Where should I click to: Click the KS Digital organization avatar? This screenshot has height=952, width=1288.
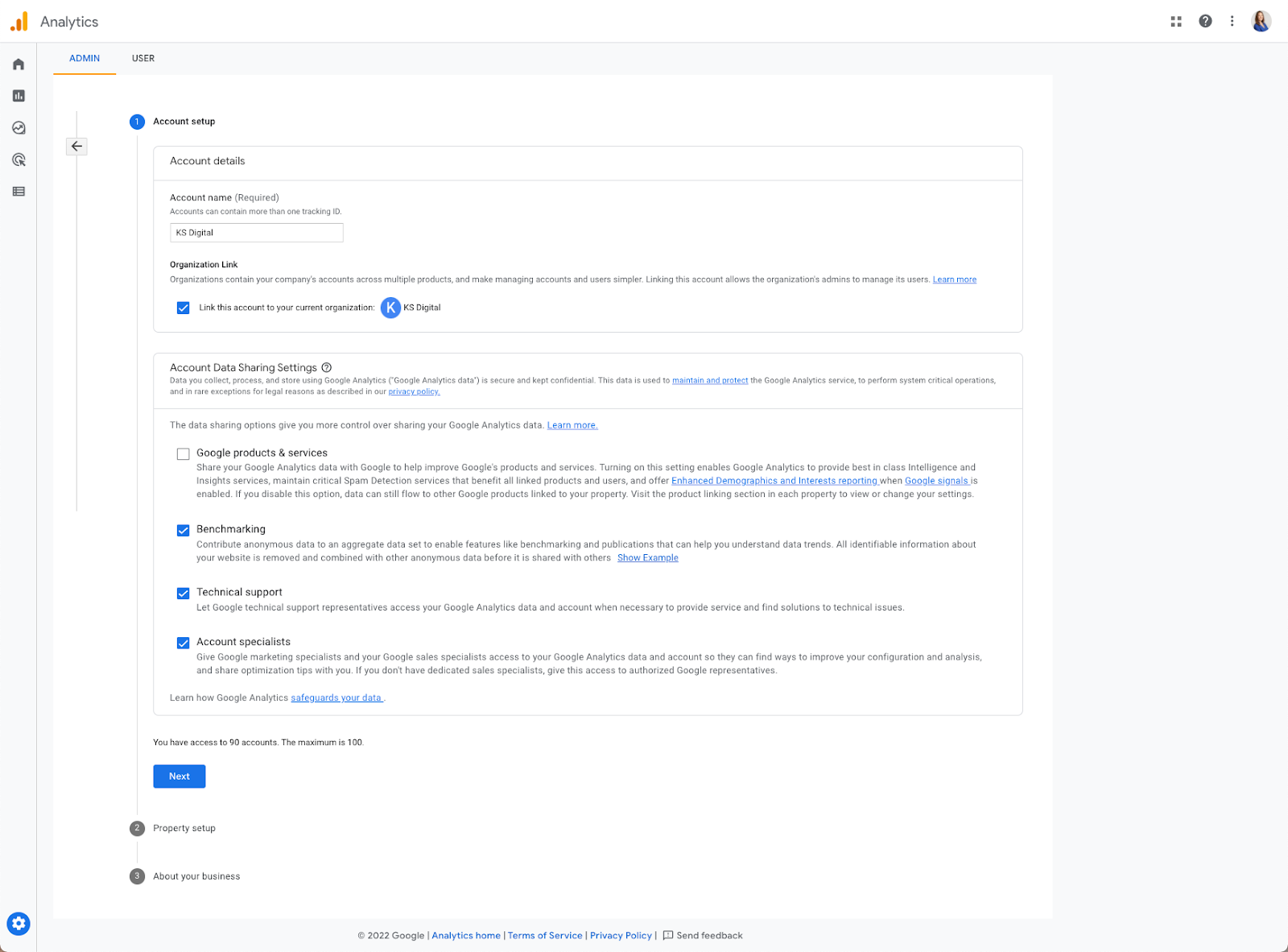pyautogui.click(x=390, y=308)
